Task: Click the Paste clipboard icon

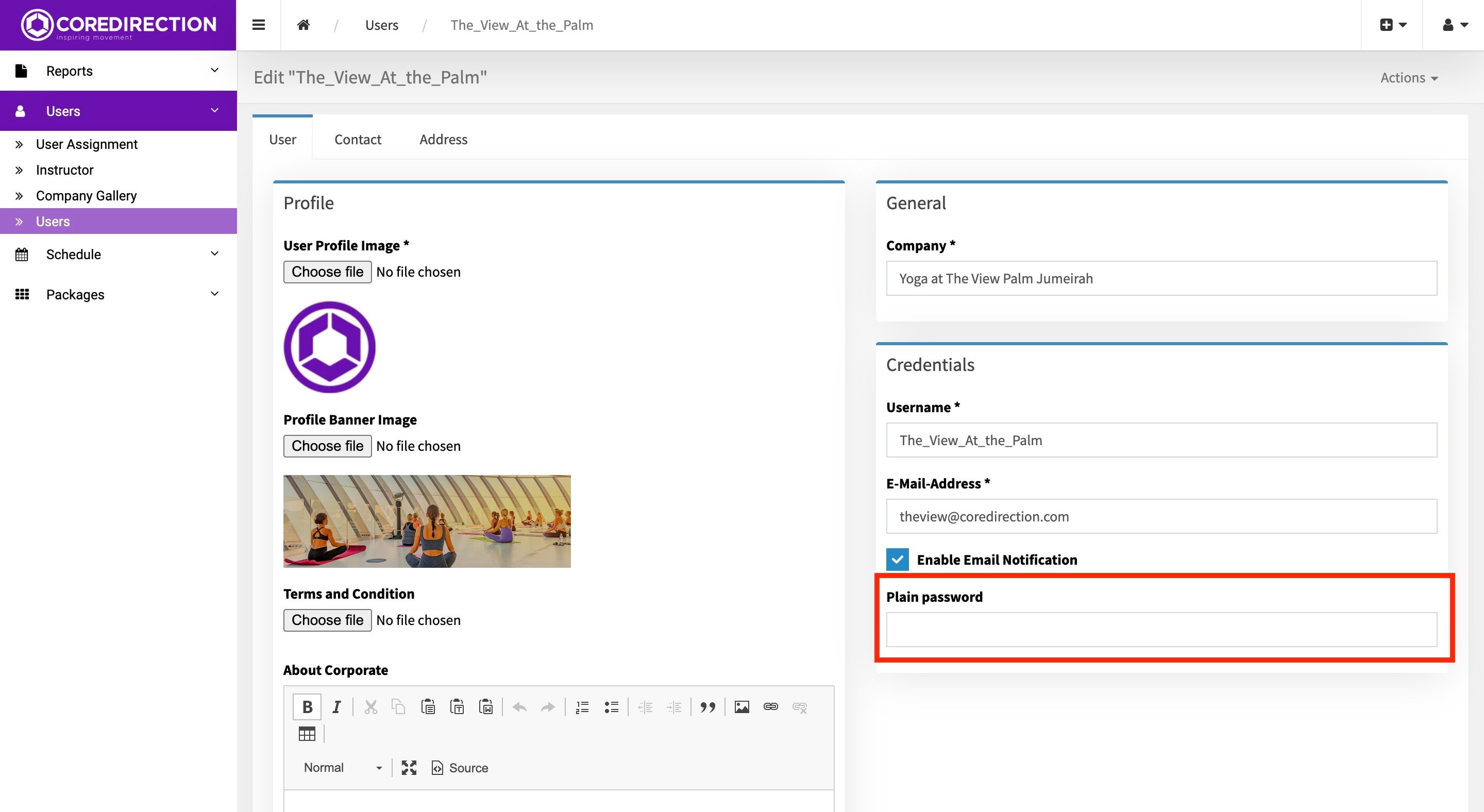Action: point(428,706)
